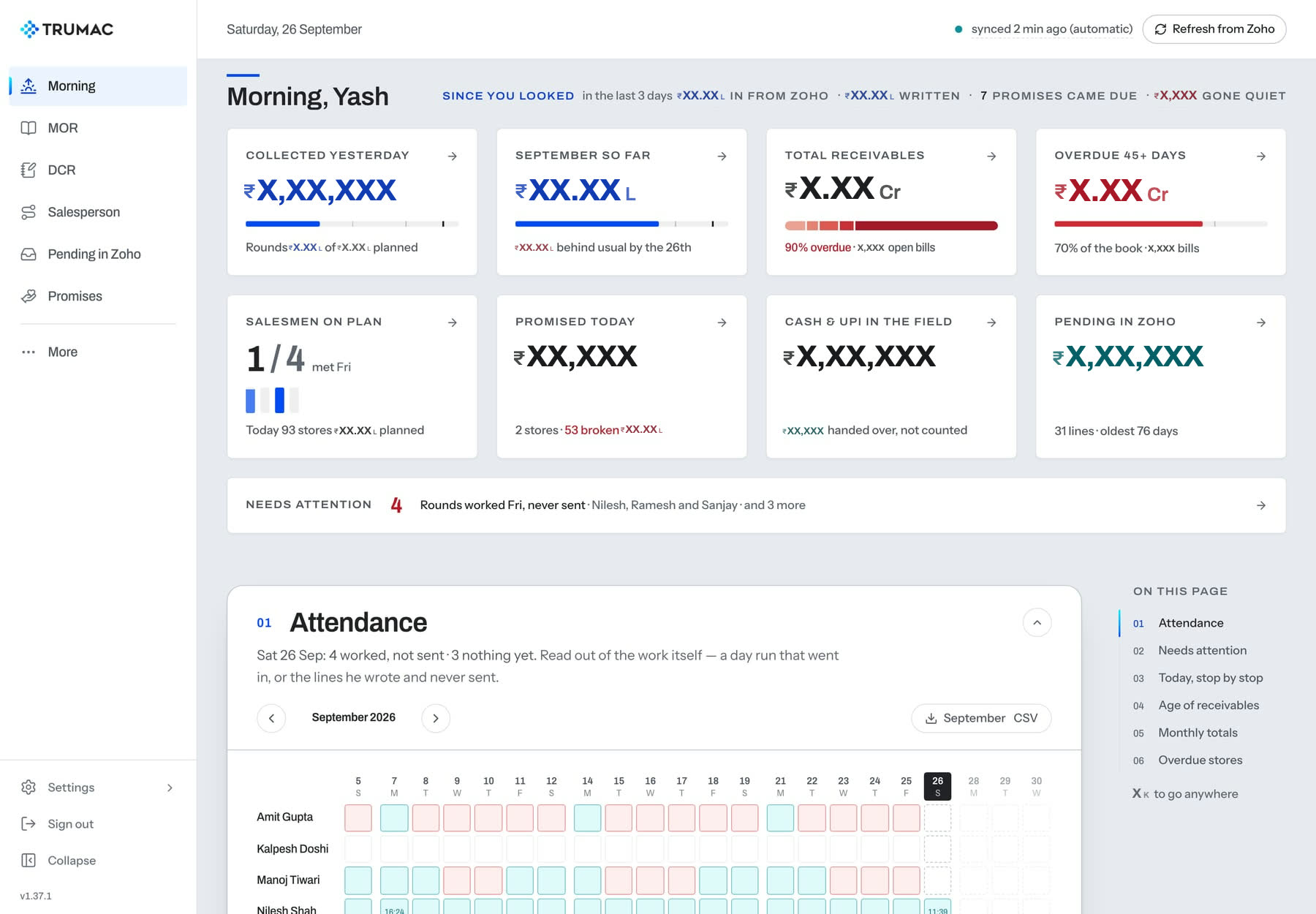This screenshot has width=1316, height=914.
Task: Open Overdue 45+ Days card arrow
Action: point(1261,156)
